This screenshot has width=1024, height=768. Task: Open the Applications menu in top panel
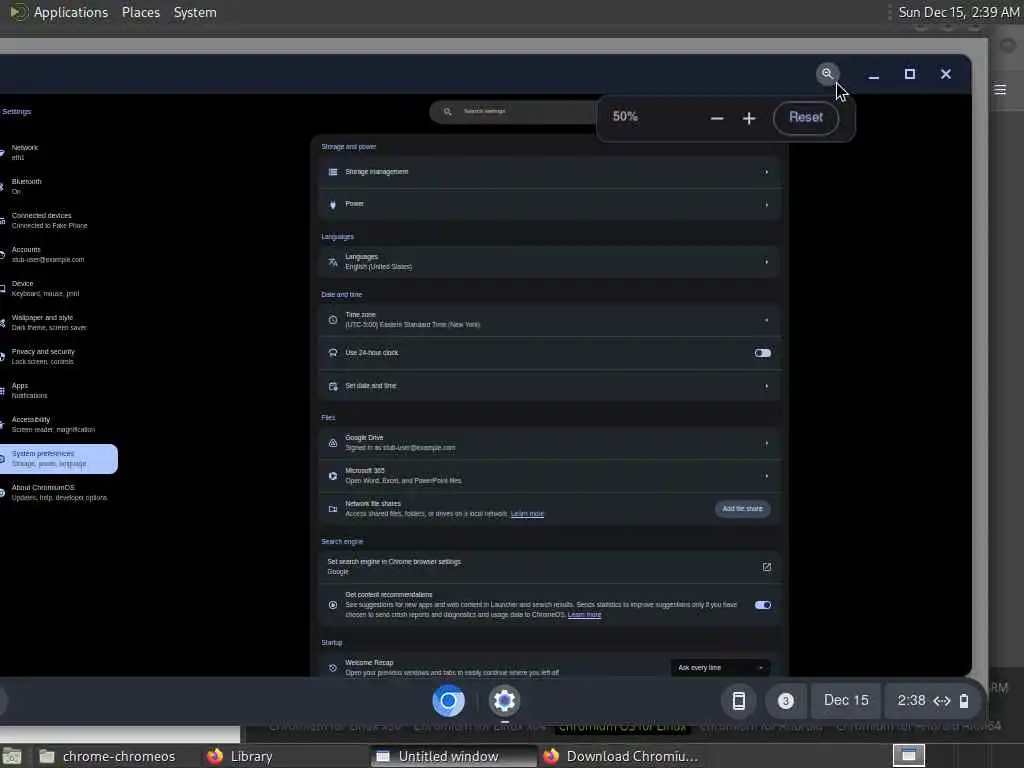(71, 12)
